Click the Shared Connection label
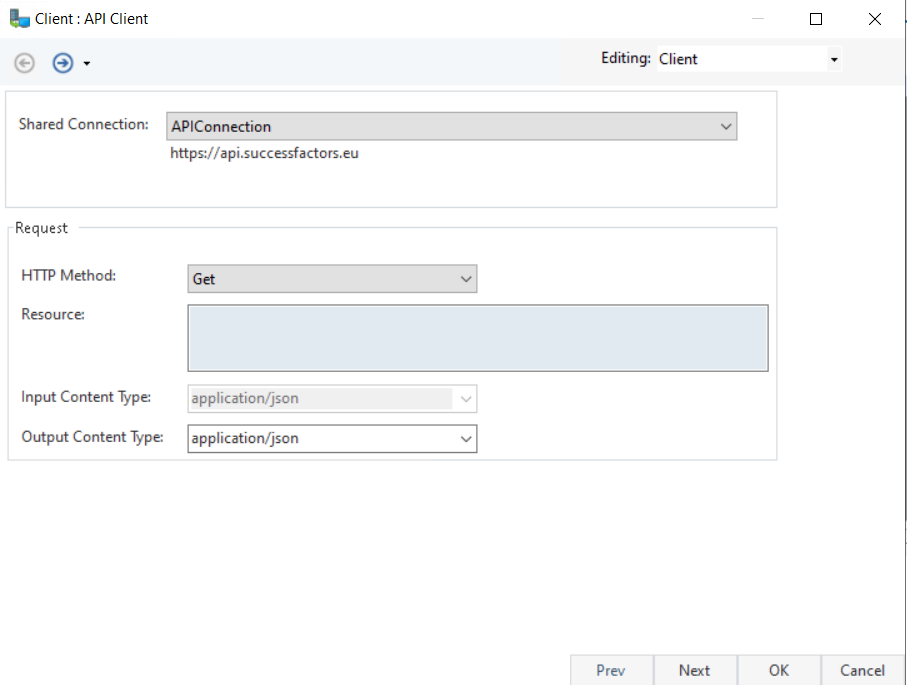Viewport: 907px width, 685px height. tap(83, 125)
